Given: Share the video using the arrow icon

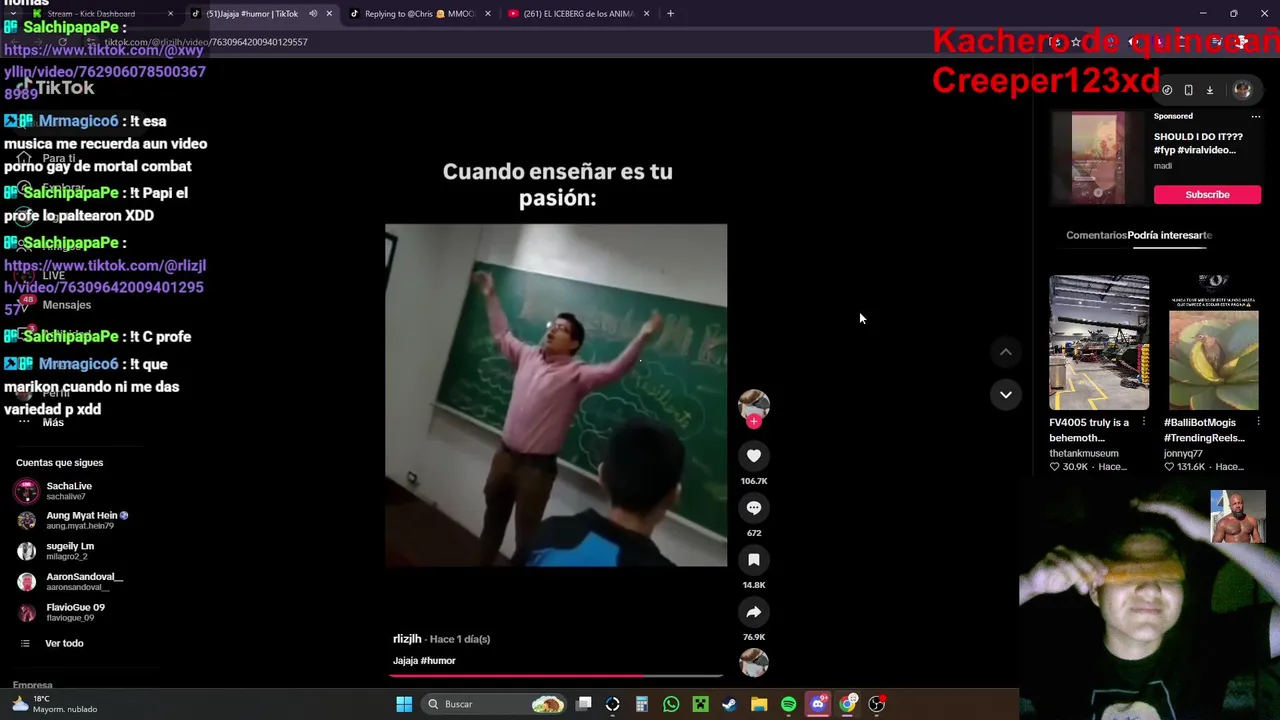Looking at the screenshot, I should [754, 612].
